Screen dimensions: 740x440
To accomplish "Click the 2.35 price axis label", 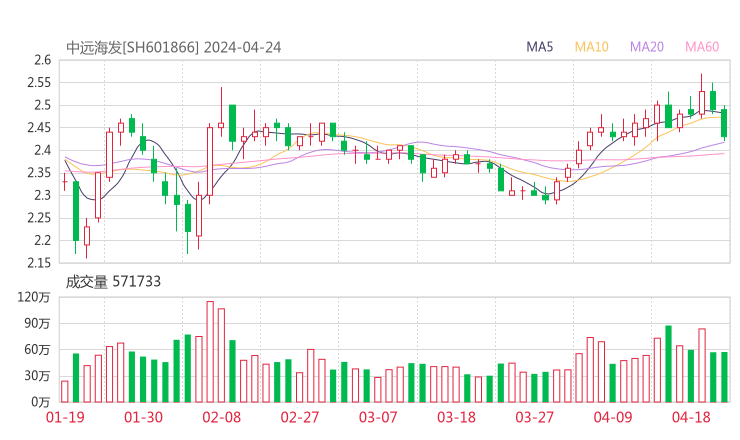I will click(39, 173).
